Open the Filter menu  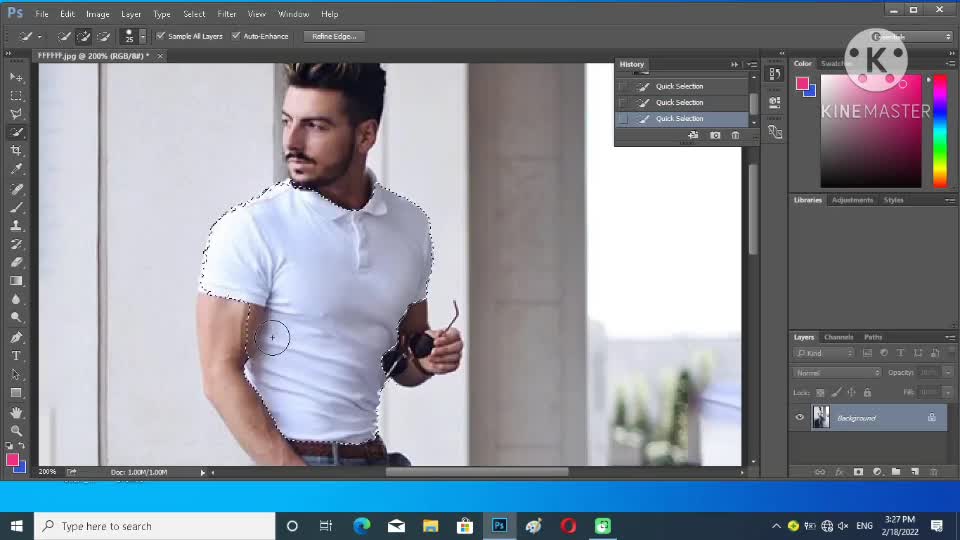pyautogui.click(x=227, y=14)
